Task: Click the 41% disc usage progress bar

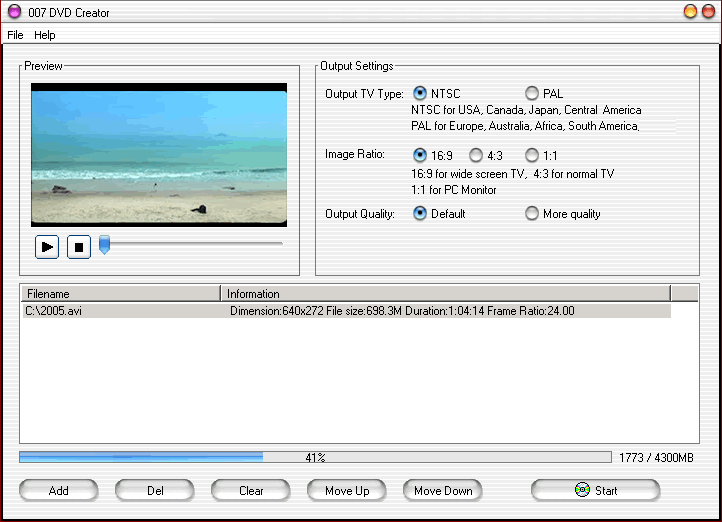Action: (315, 457)
